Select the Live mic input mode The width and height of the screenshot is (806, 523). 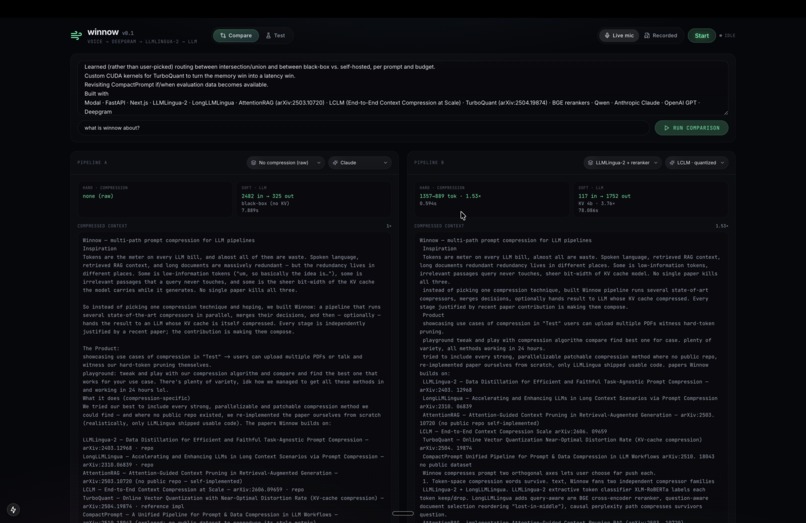619,35
